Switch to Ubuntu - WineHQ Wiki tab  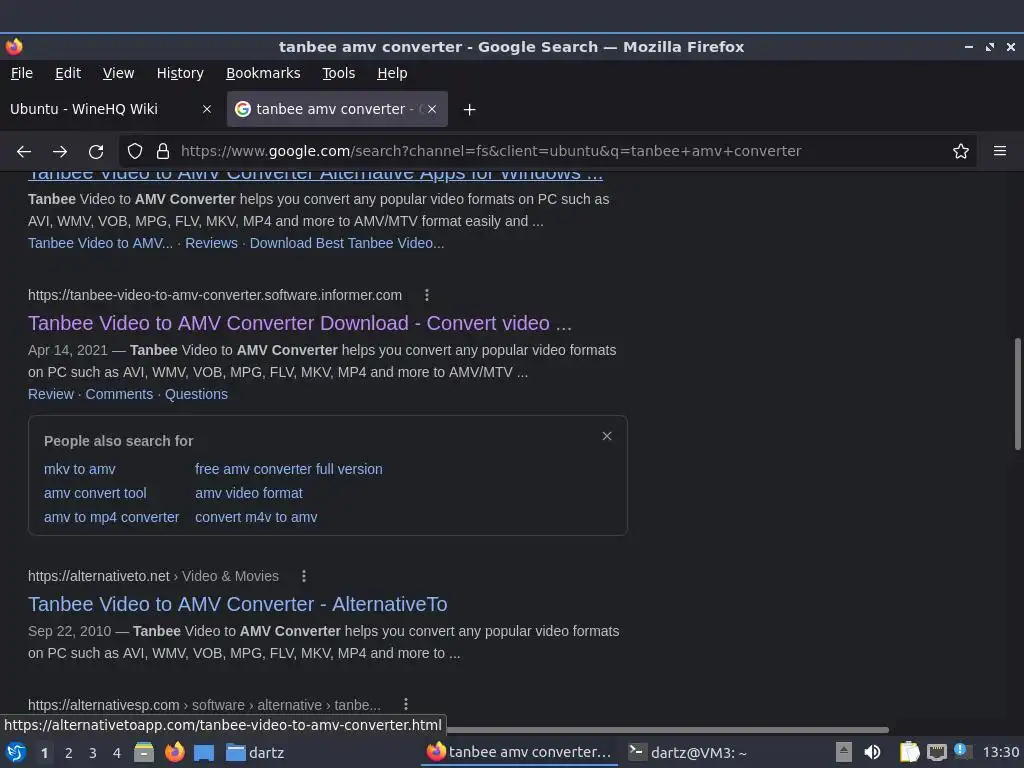(110, 109)
